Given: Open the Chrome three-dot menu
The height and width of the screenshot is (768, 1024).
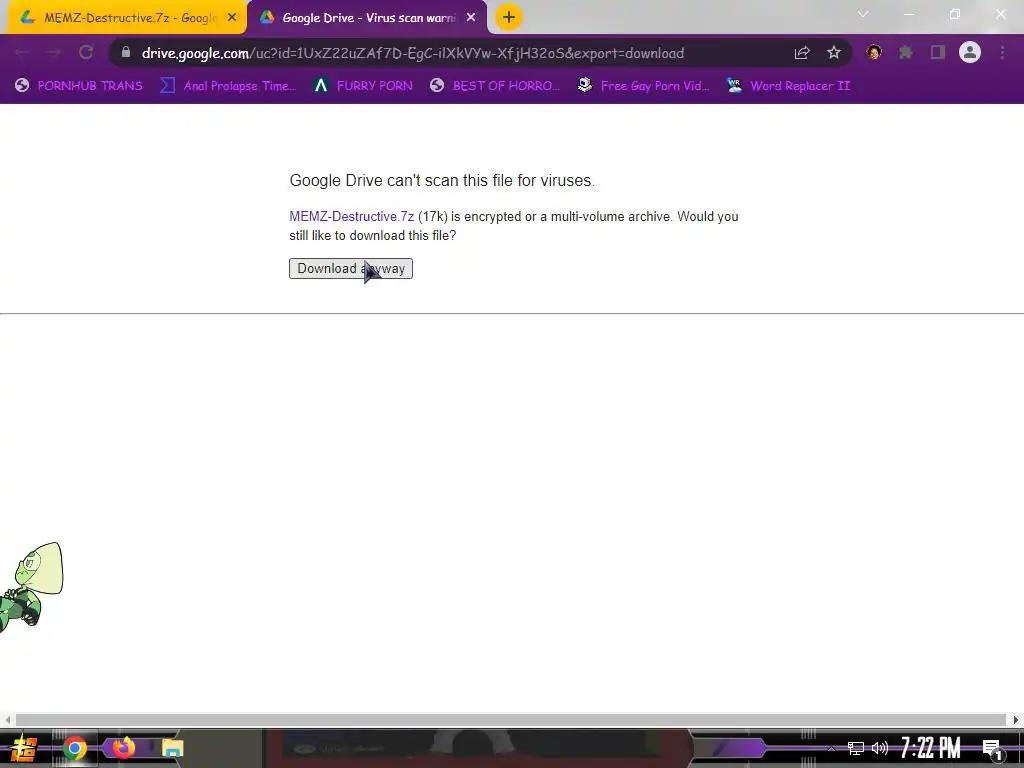Looking at the screenshot, I should click(x=1002, y=52).
